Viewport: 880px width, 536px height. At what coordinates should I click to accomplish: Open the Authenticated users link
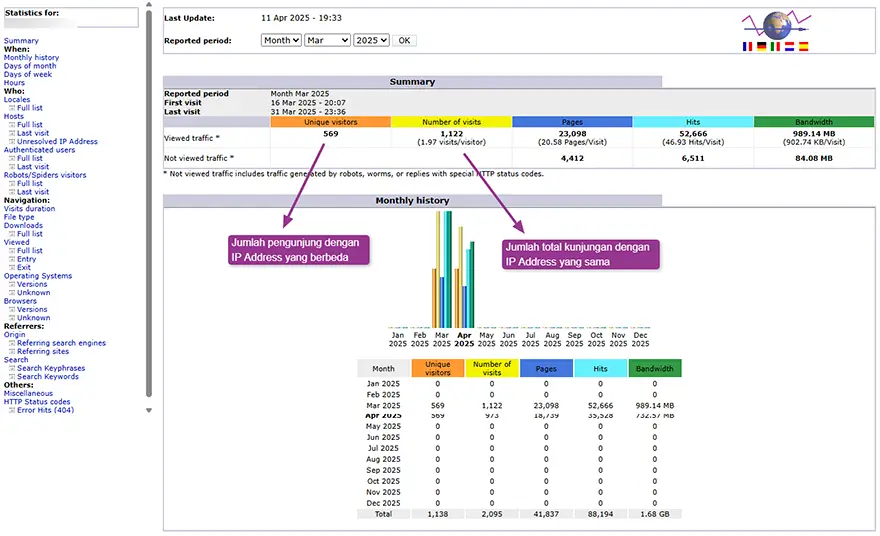pyautogui.click(x=39, y=150)
